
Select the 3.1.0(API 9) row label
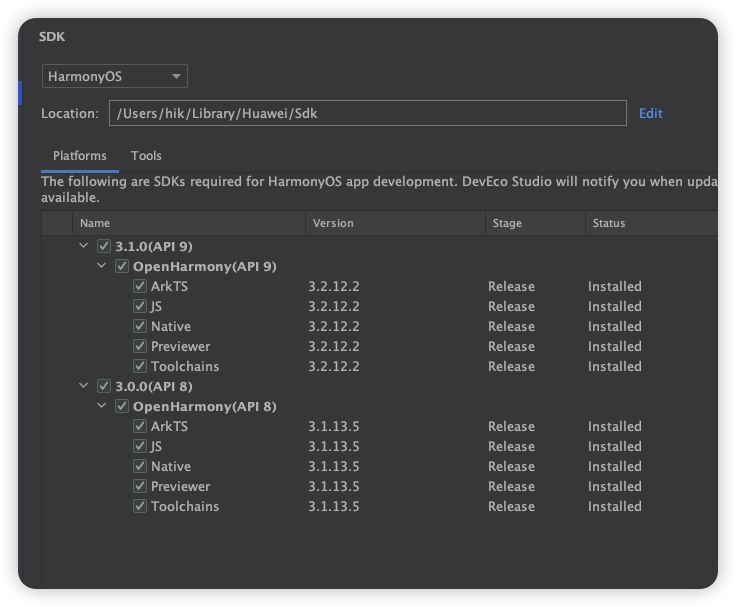point(154,246)
